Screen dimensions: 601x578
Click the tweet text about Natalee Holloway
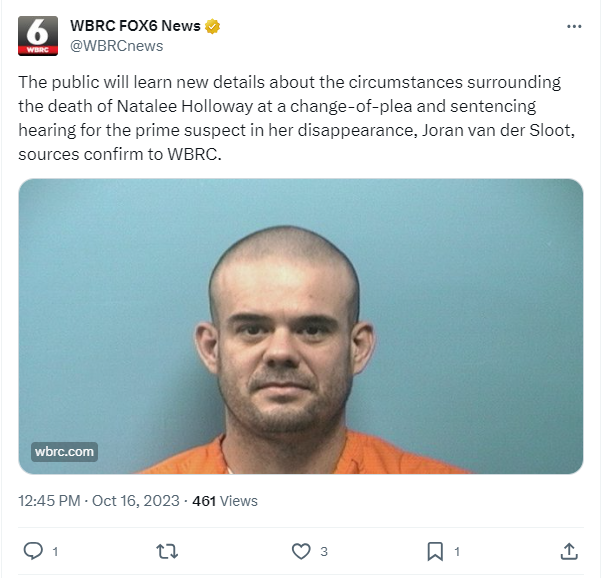pyautogui.click(x=297, y=118)
